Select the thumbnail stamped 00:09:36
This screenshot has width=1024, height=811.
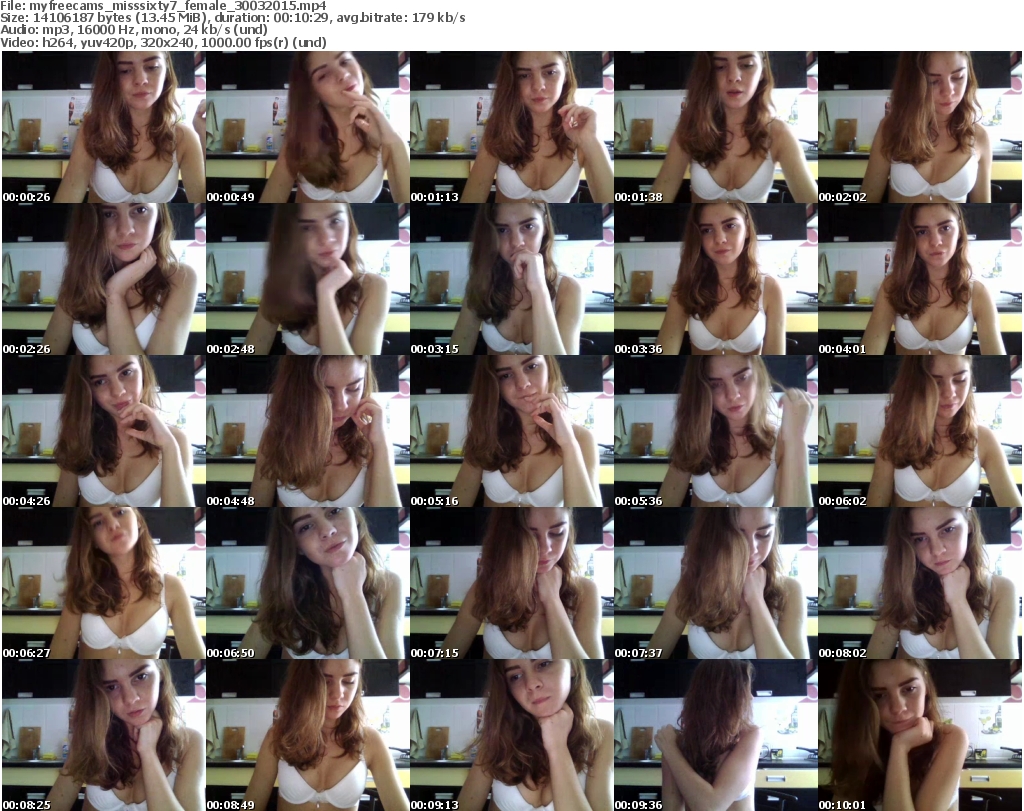716,735
